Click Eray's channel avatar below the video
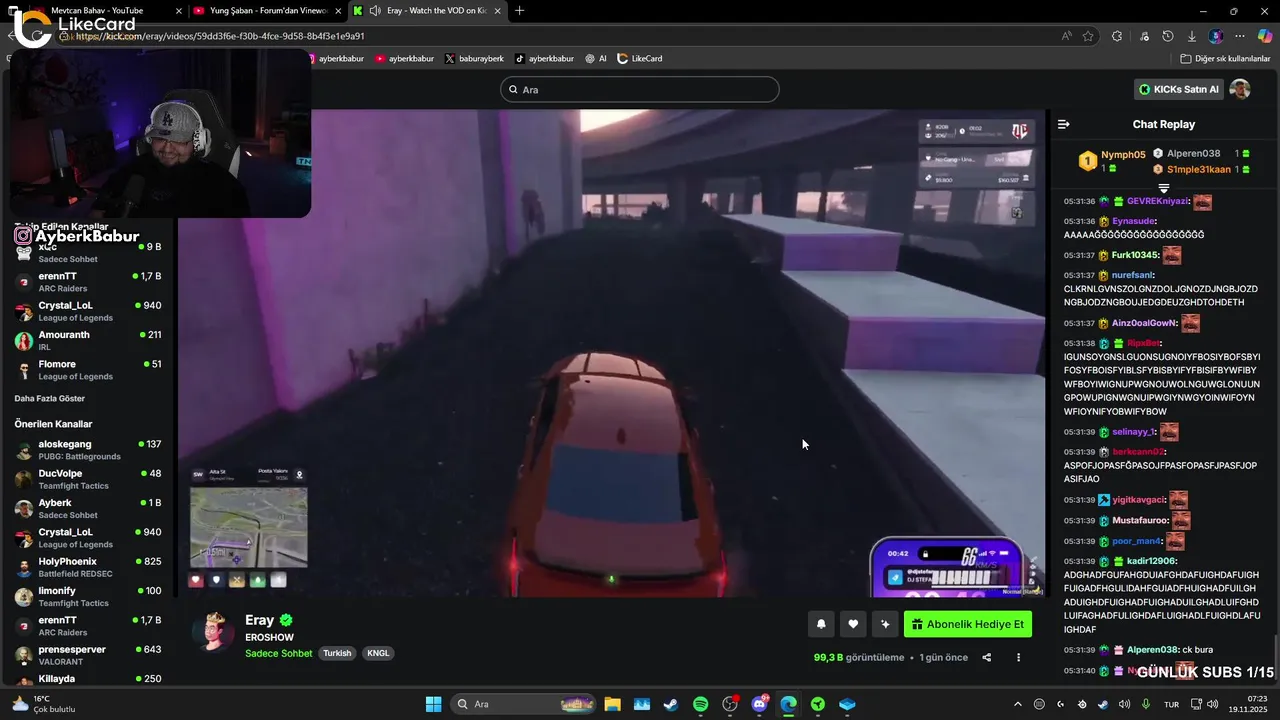Screen dimensions: 1280x720 point(213,632)
